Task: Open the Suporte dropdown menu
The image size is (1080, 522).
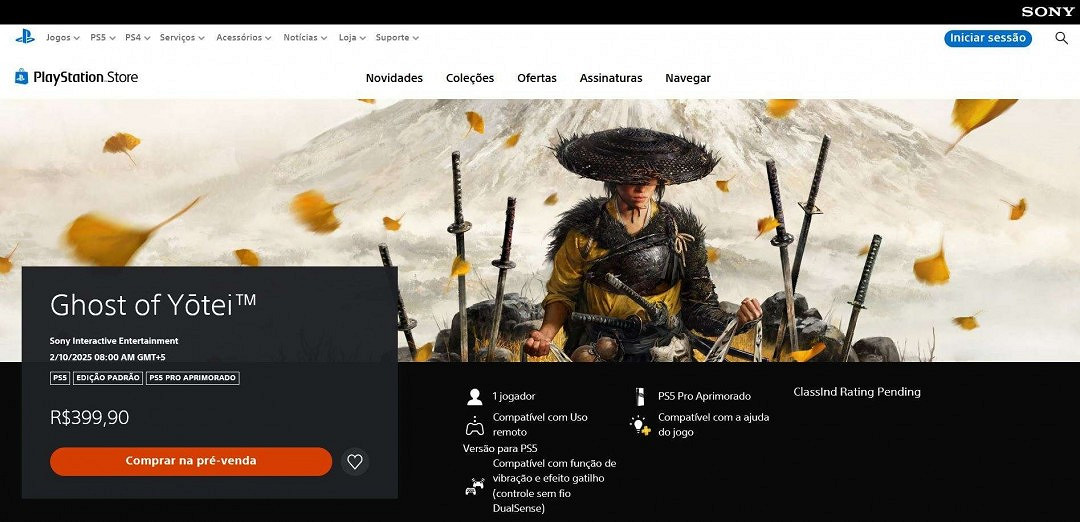Action: (x=396, y=38)
